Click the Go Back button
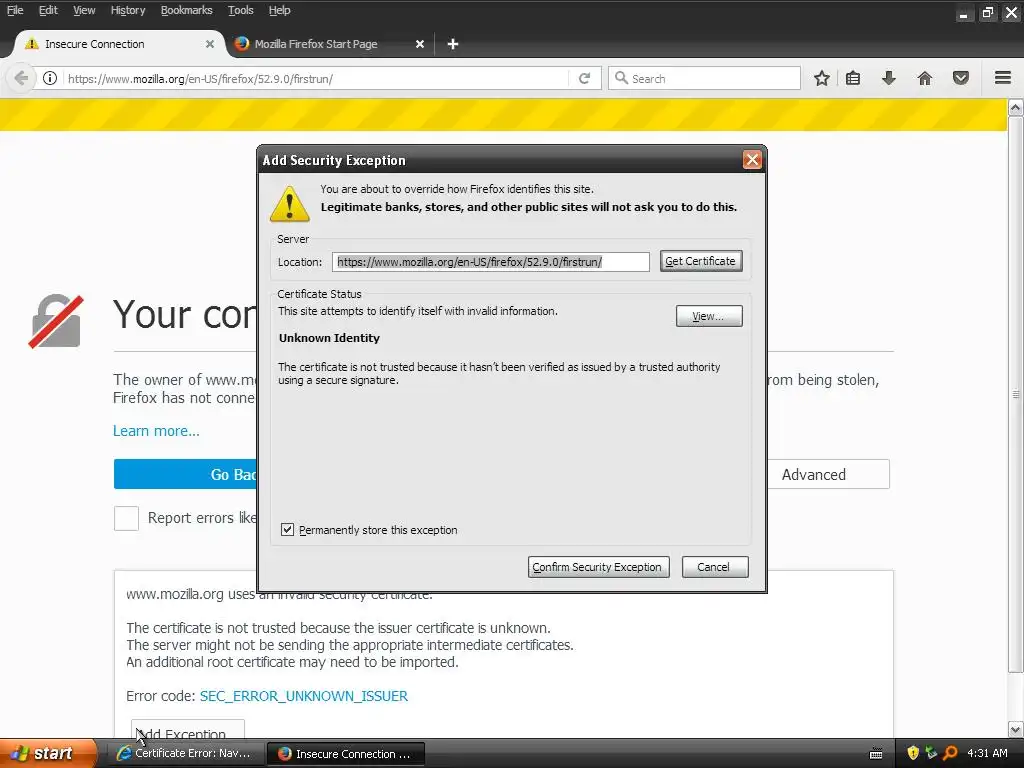Image resolution: width=1024 pixels, height=768 pixels. pyautogui.click(x=185, y=475)
